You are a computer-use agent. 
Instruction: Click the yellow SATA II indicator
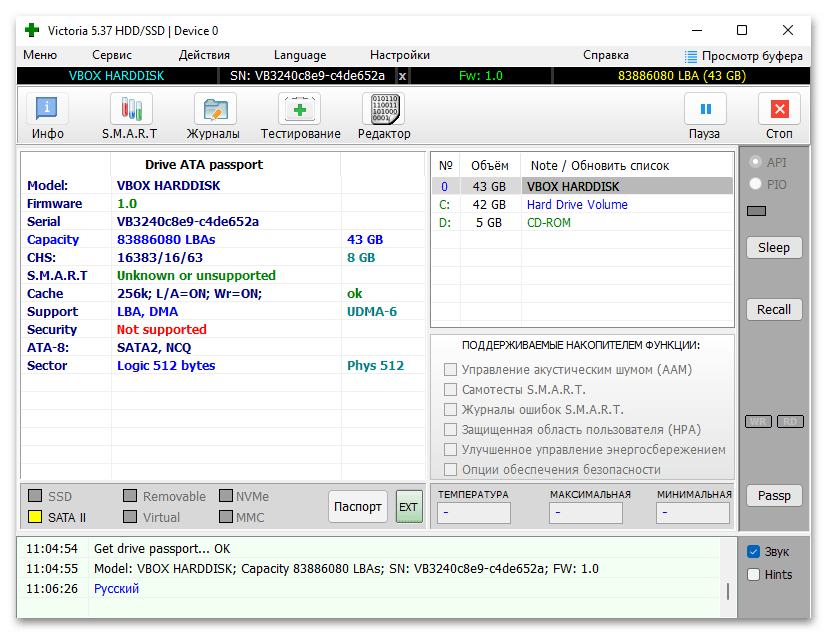pos(35,517)
